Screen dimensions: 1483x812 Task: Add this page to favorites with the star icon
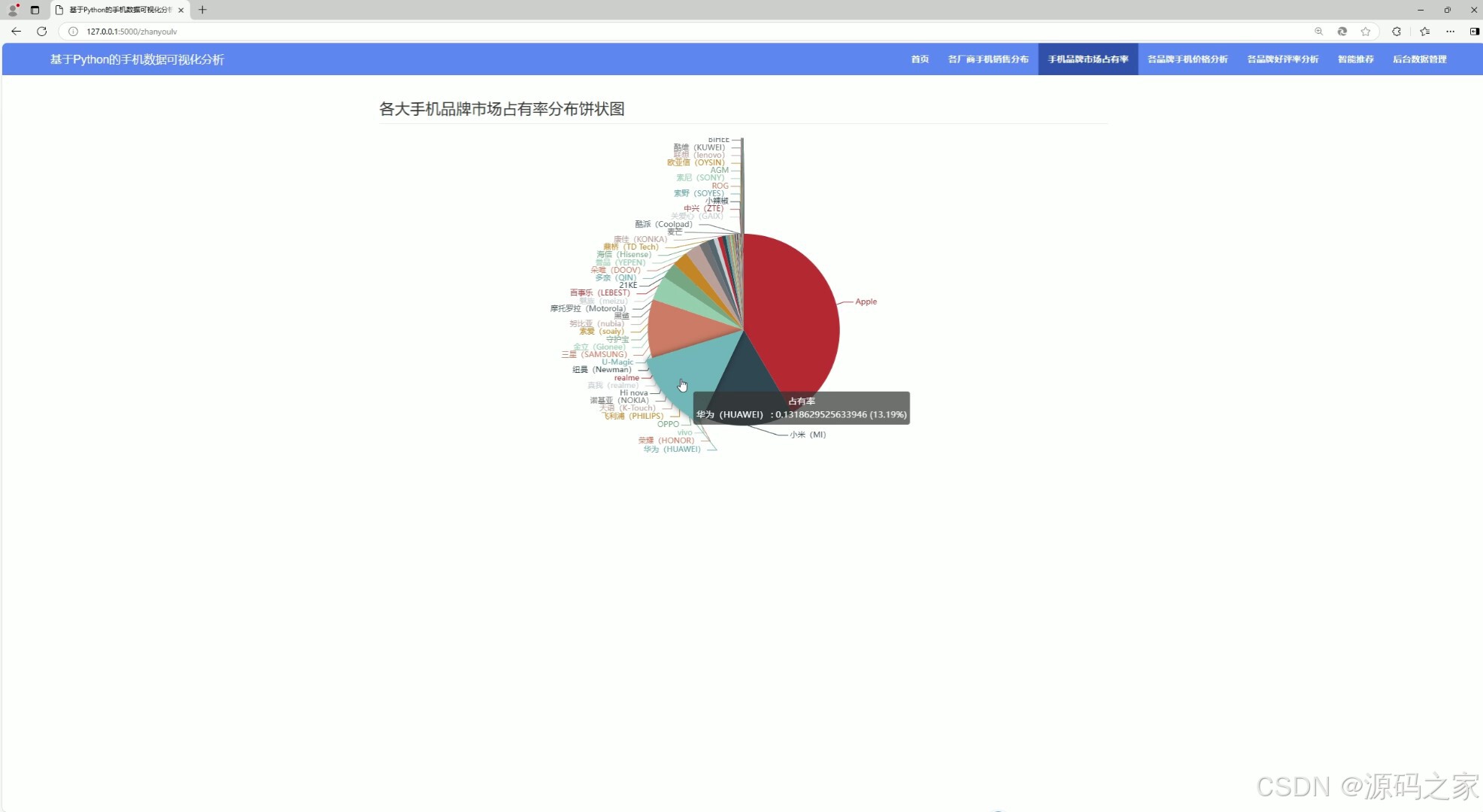coord(1367,32)
